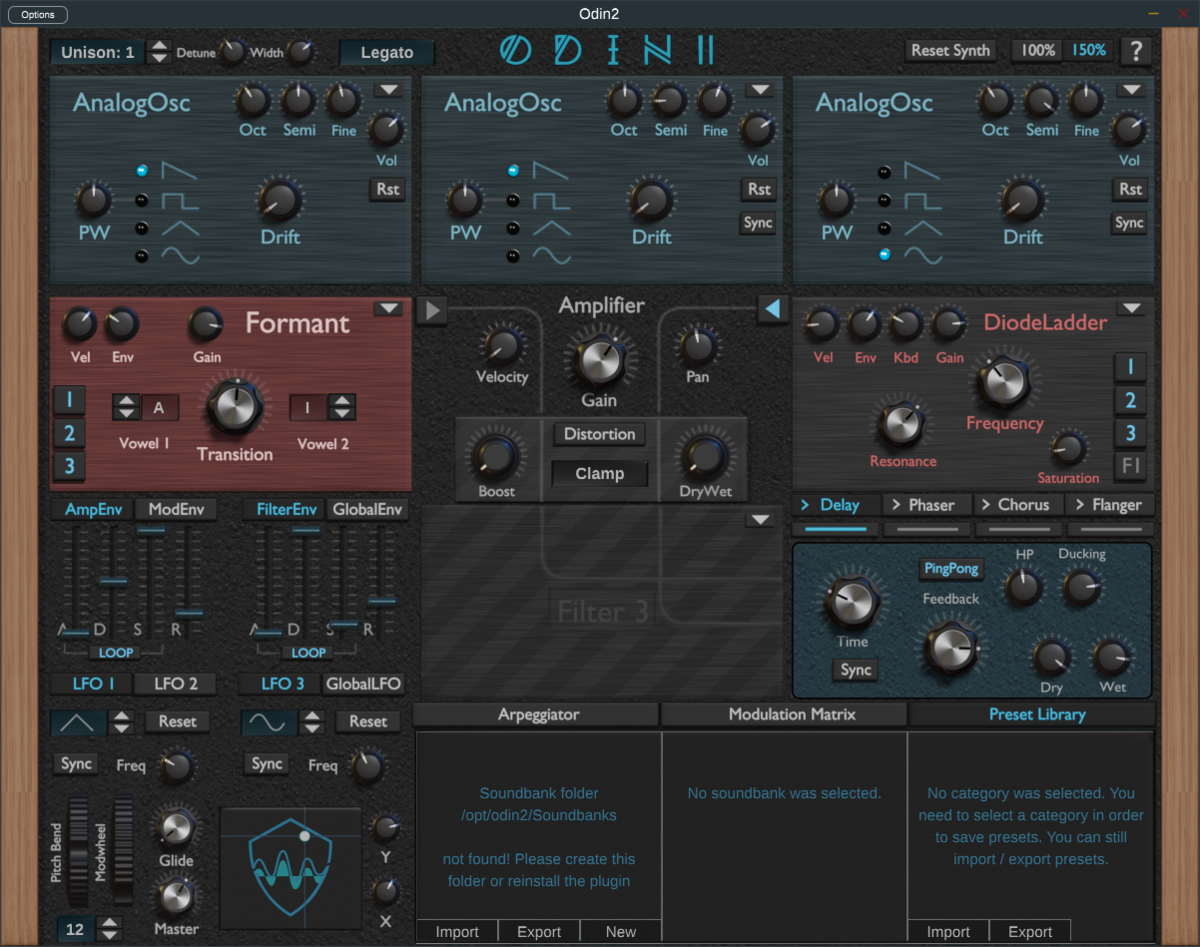This screenshot has height=947, width=1200.
Task: Click the Formant Transition knob
Action: 234,408
